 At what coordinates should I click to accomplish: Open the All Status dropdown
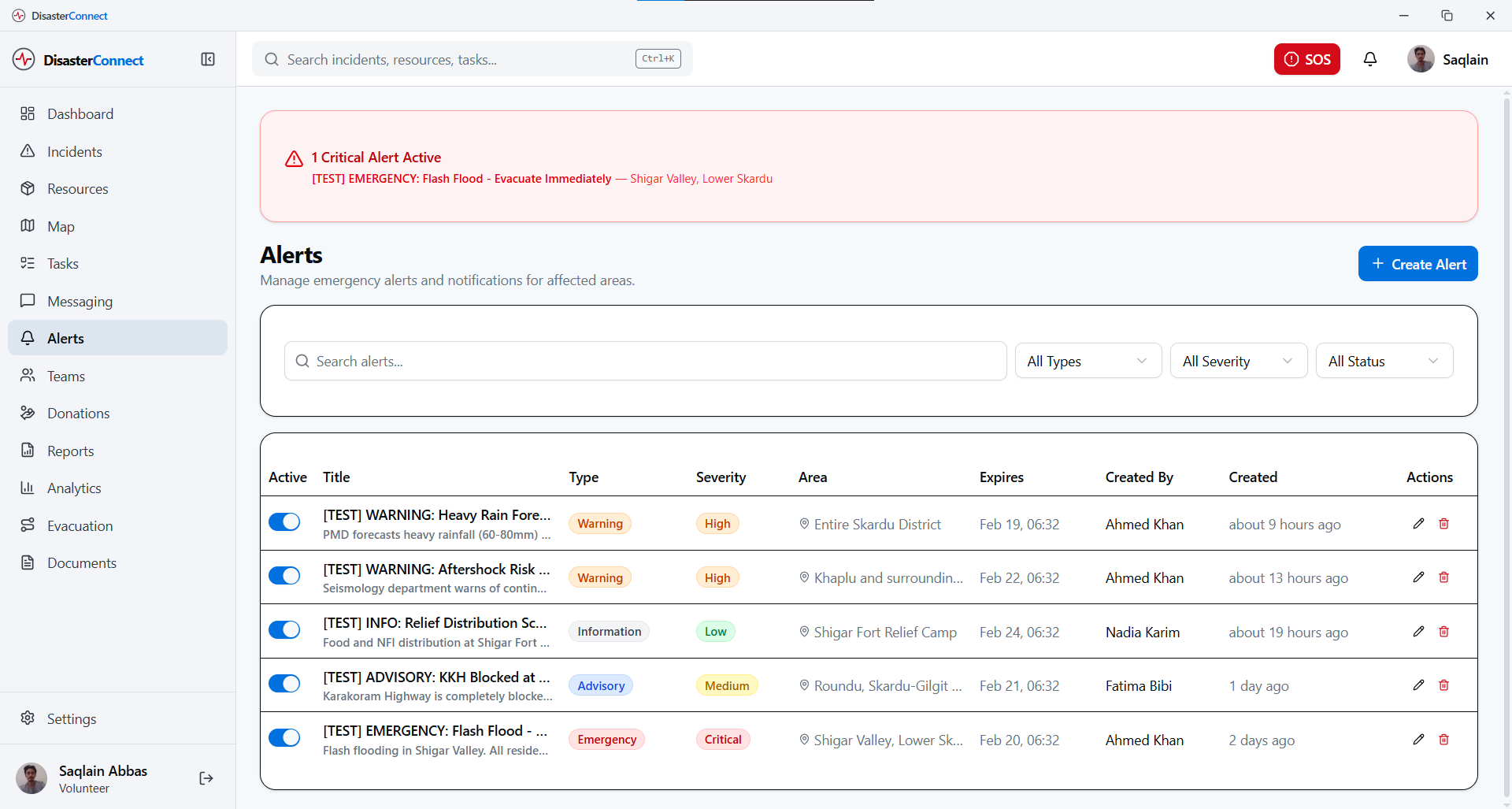(1384, 361)
